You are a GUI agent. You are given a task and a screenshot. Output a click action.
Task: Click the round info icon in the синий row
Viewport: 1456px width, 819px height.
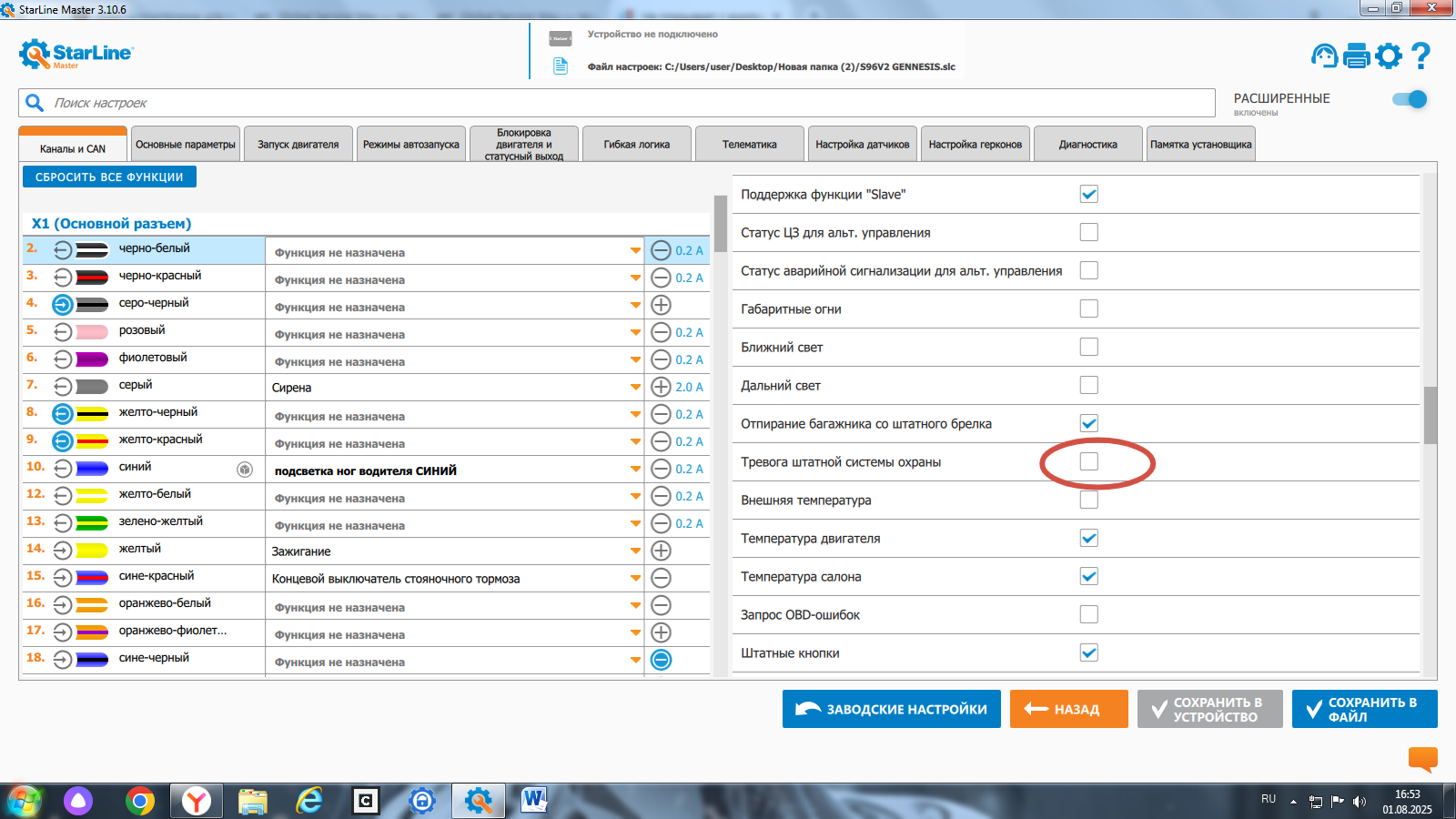pos(245,470)
